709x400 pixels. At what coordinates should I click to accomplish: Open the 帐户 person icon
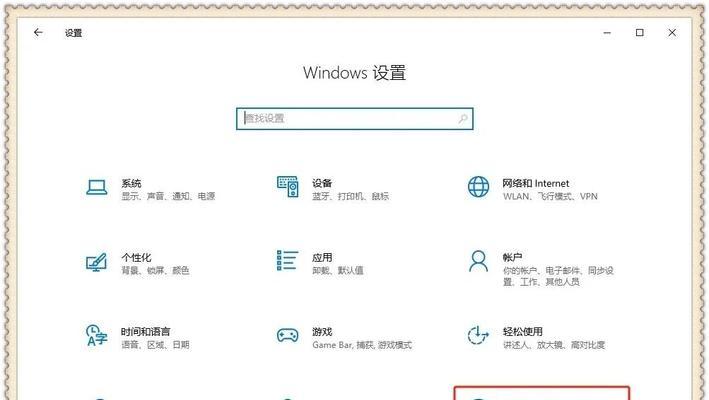478,261
